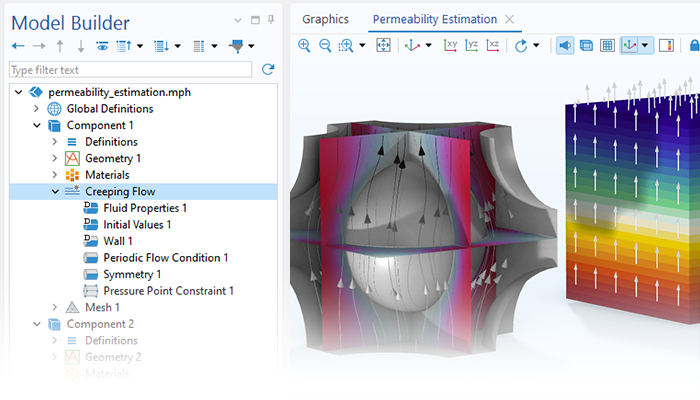This screenshot has width=700, height=400.
Task: Open the Collapse All dropdown arrow
Action: pyautogui.click(x=140, y=46)
